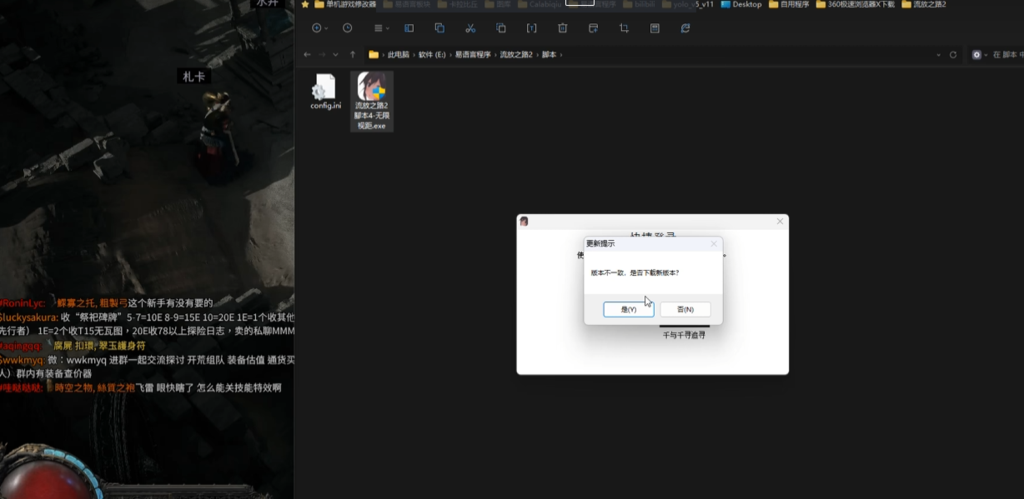Open the 单机游戏修改器 bookmark folder

(x=345, y=4)
